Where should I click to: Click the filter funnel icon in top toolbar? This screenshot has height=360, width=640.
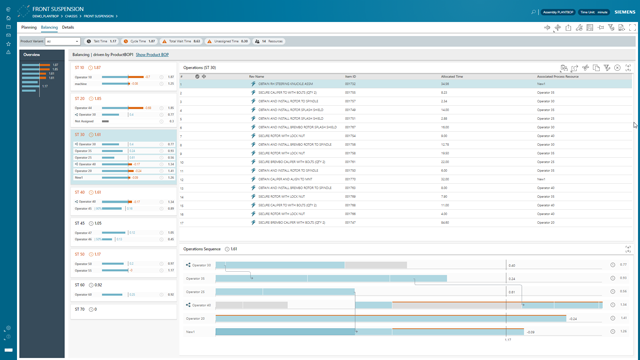(x=611, y=27)
